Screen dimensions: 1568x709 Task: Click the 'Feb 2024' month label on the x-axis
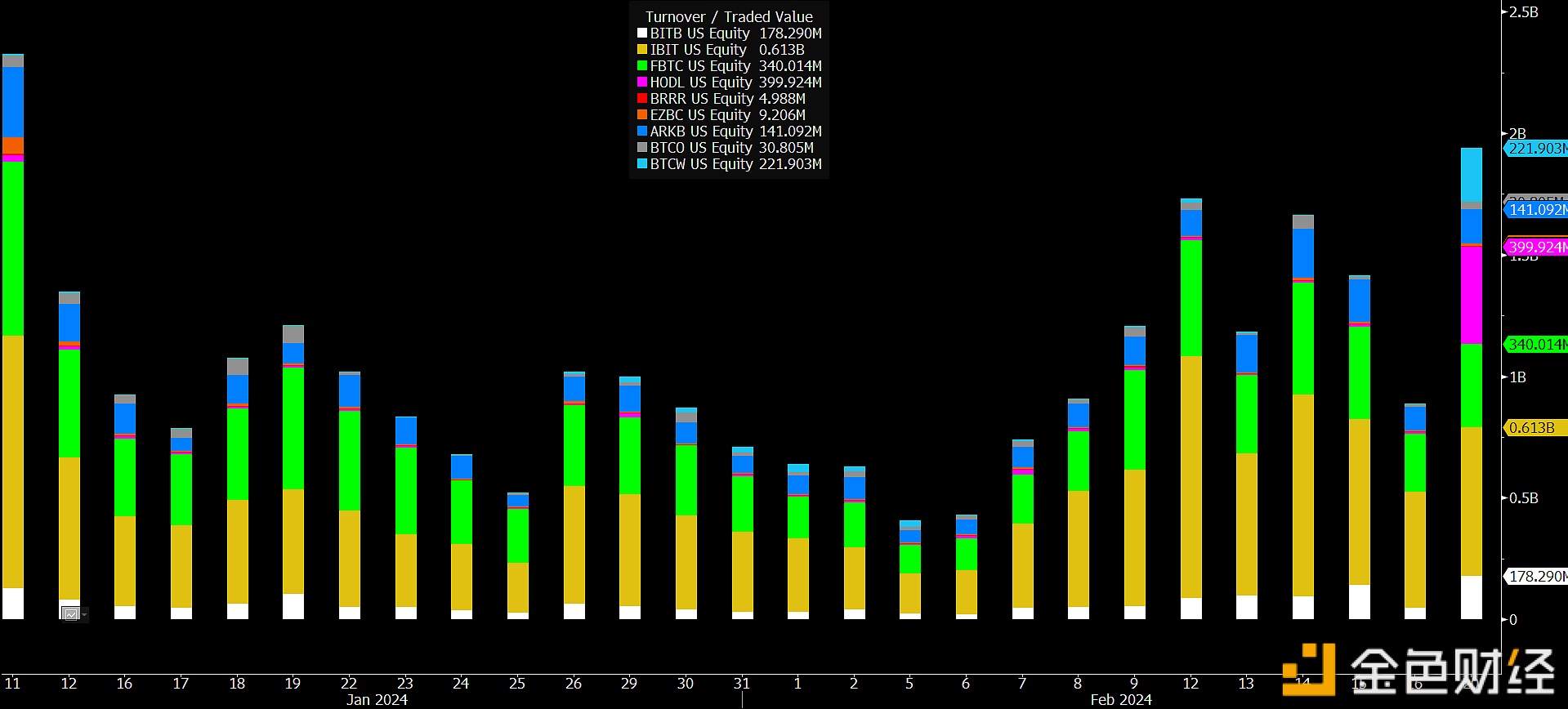coord(1121,700)
